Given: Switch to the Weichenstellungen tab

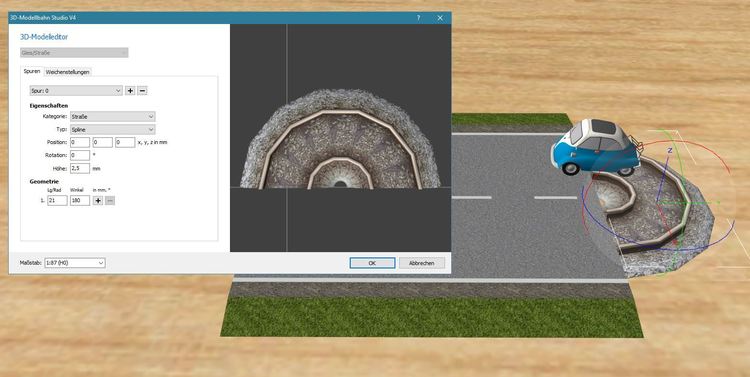Looking at the screenshot, I should [67, 72].
